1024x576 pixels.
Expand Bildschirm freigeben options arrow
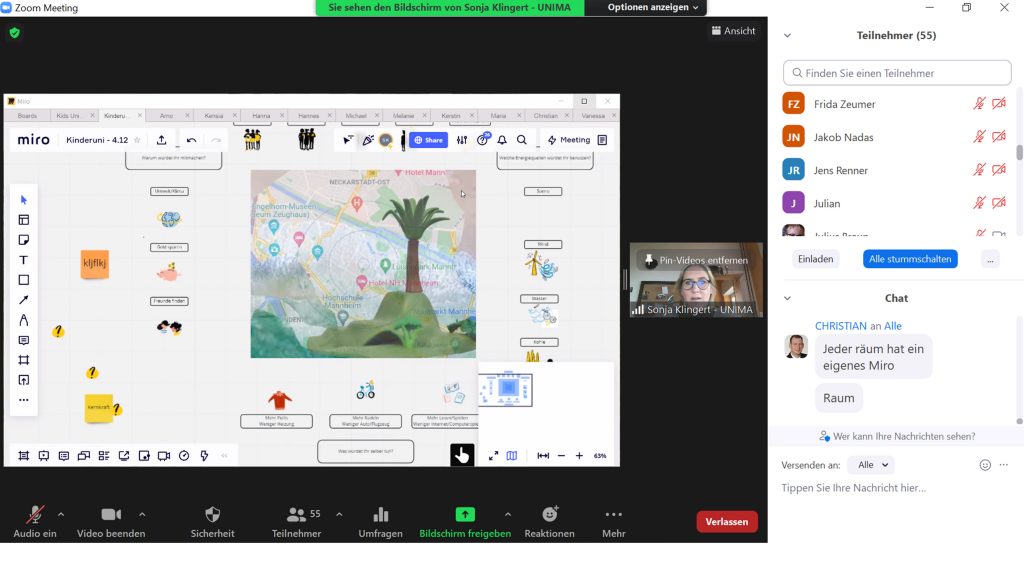click(507, 515)
